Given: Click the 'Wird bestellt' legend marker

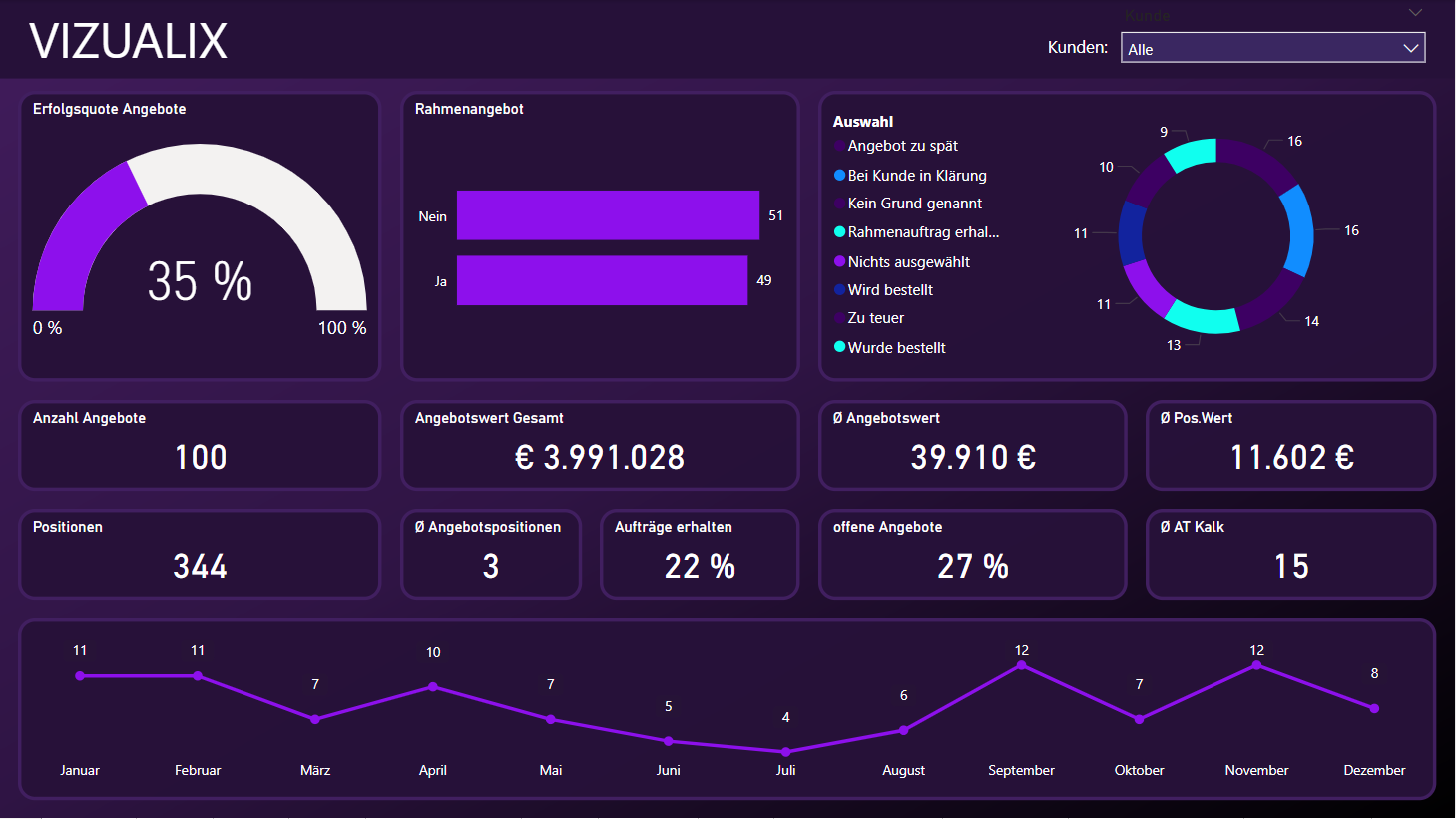Looking at the screenshot, I should (839, 290).
